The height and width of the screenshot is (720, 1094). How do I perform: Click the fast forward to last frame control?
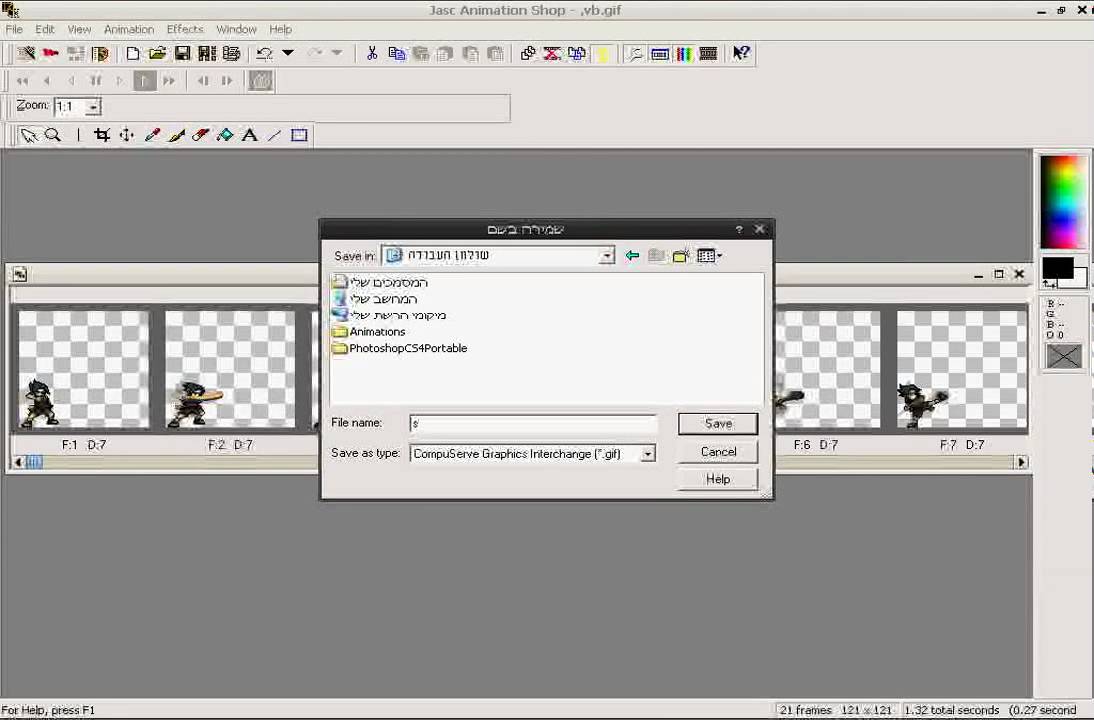[169, 81]
